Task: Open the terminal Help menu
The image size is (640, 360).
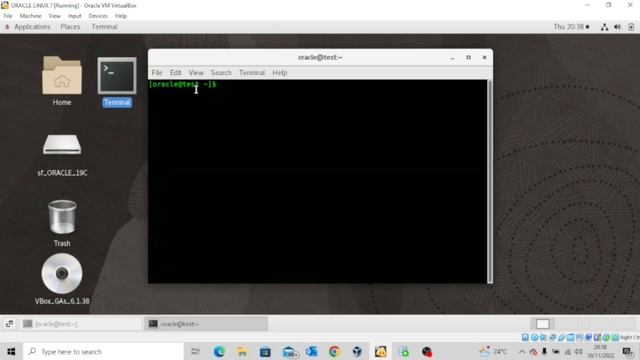Action: 280,73
